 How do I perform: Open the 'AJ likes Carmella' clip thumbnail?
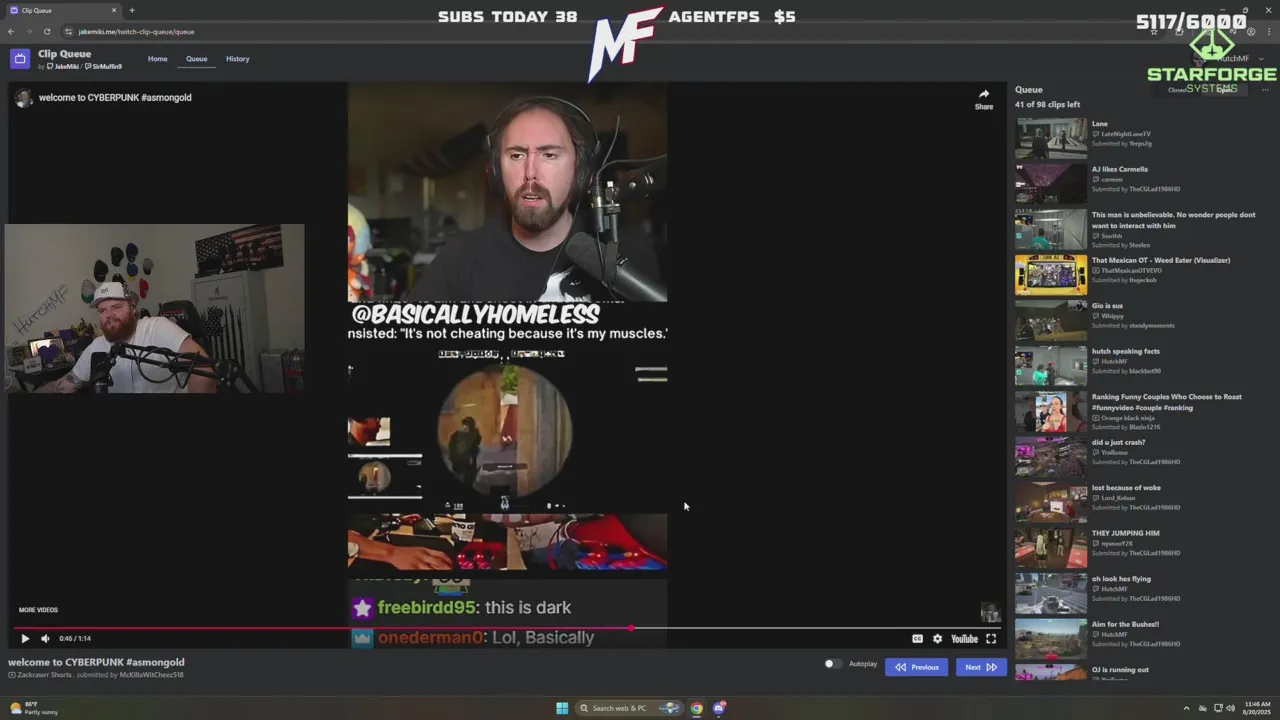click(1051, 183)
